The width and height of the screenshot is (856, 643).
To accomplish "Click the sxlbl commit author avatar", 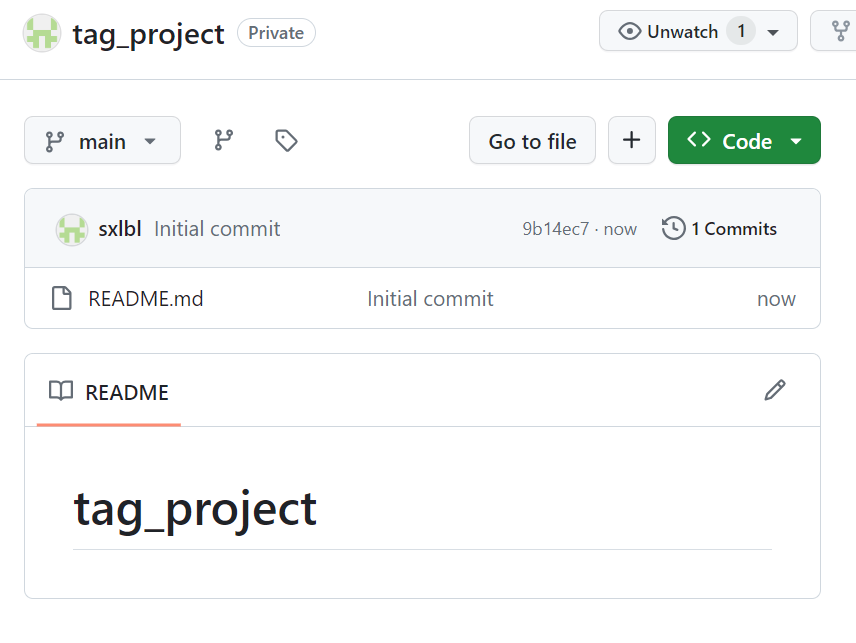I will (72, 229).
